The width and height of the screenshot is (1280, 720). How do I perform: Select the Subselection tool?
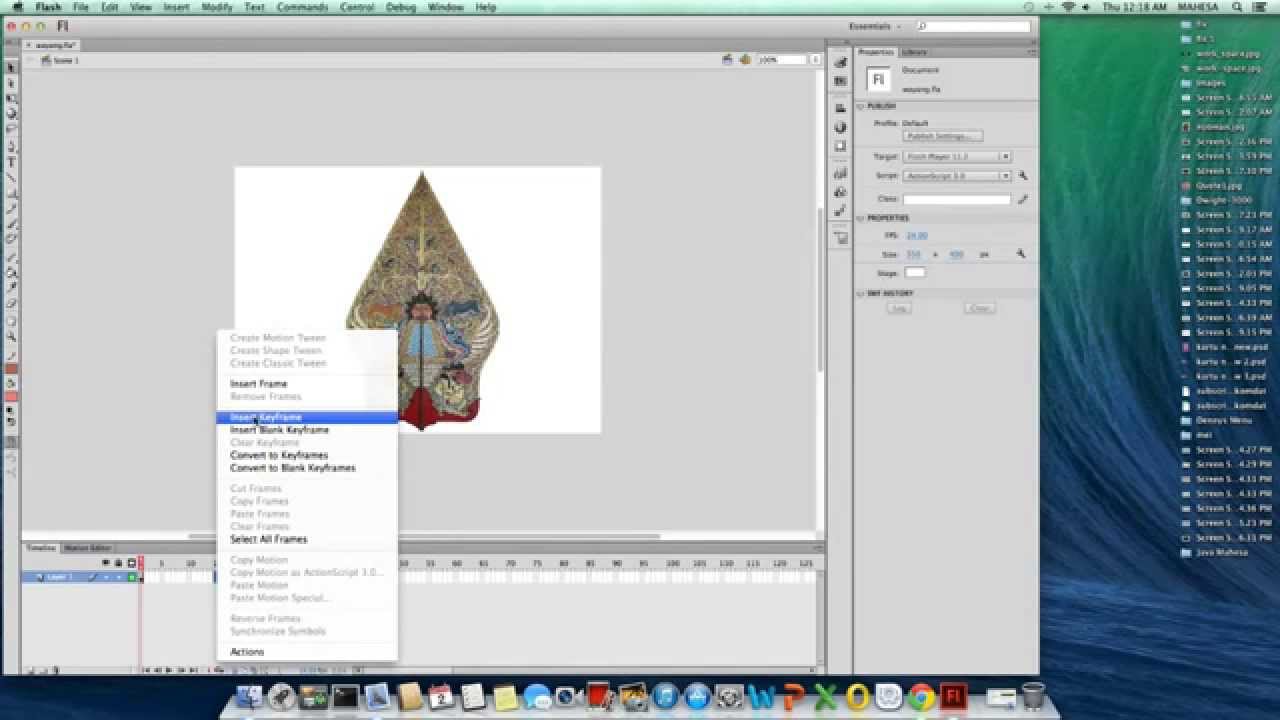[11, 83]
